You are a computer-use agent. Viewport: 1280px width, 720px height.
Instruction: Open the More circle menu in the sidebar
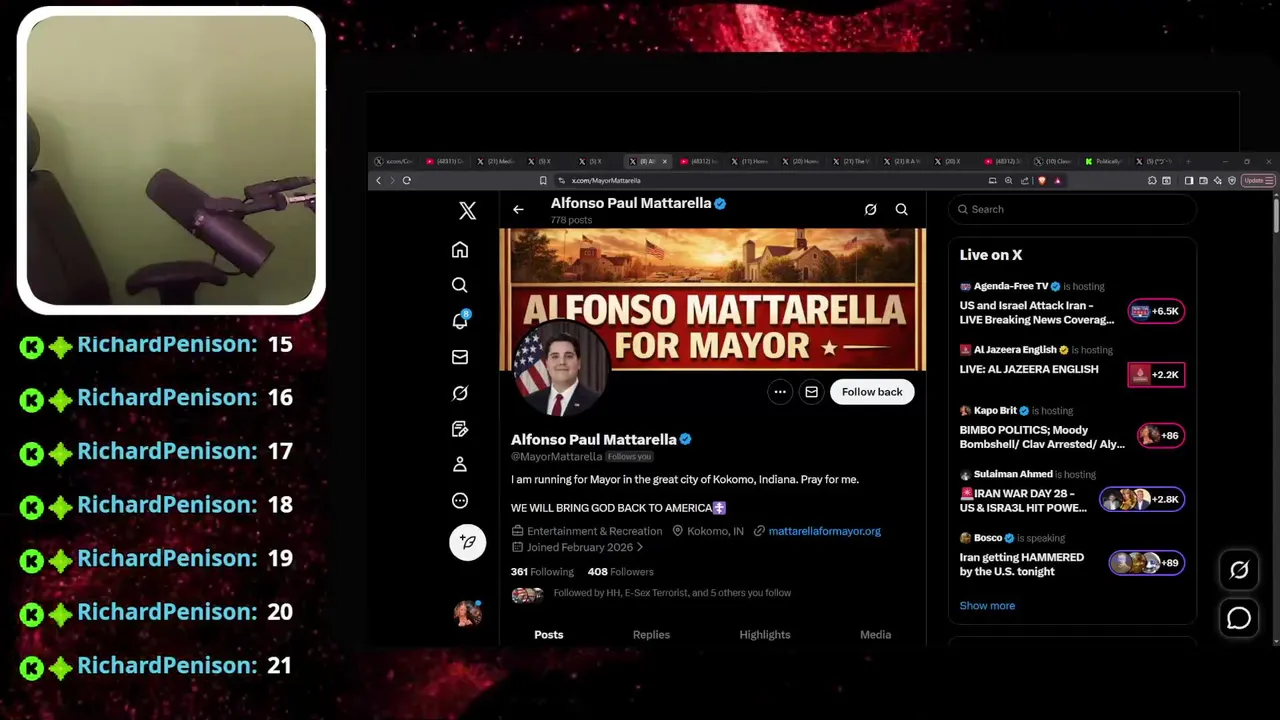(x=460, y=501)
